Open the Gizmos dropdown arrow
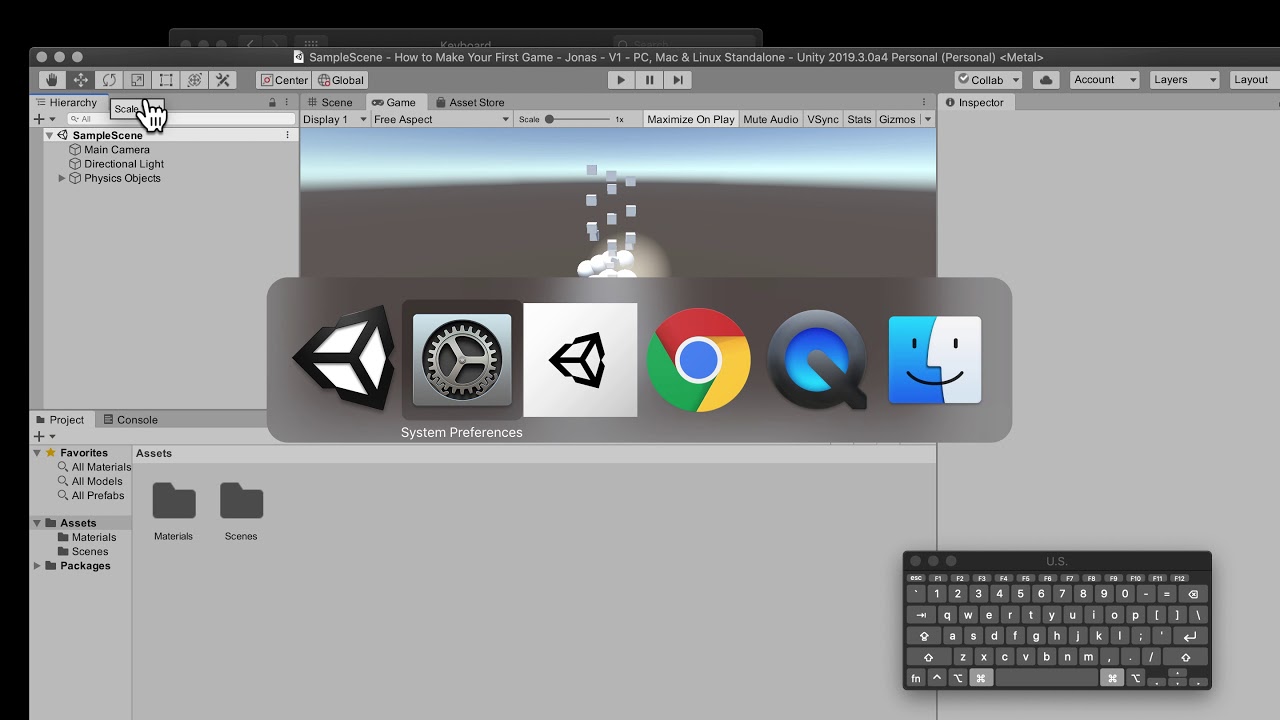The height and width of the screenshot is (720, 1280). click(927, 119)
